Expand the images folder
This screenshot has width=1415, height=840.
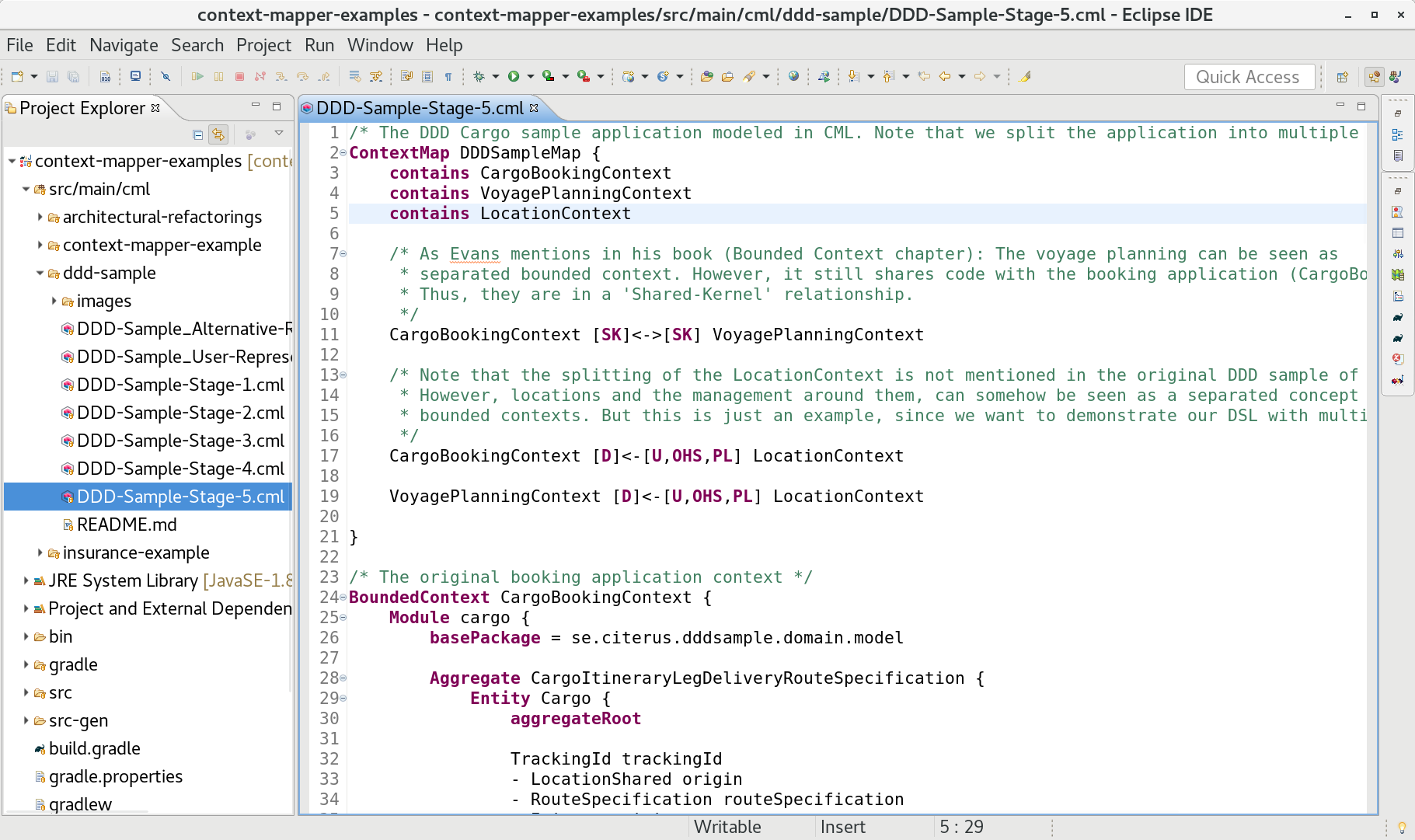[54, 301]
